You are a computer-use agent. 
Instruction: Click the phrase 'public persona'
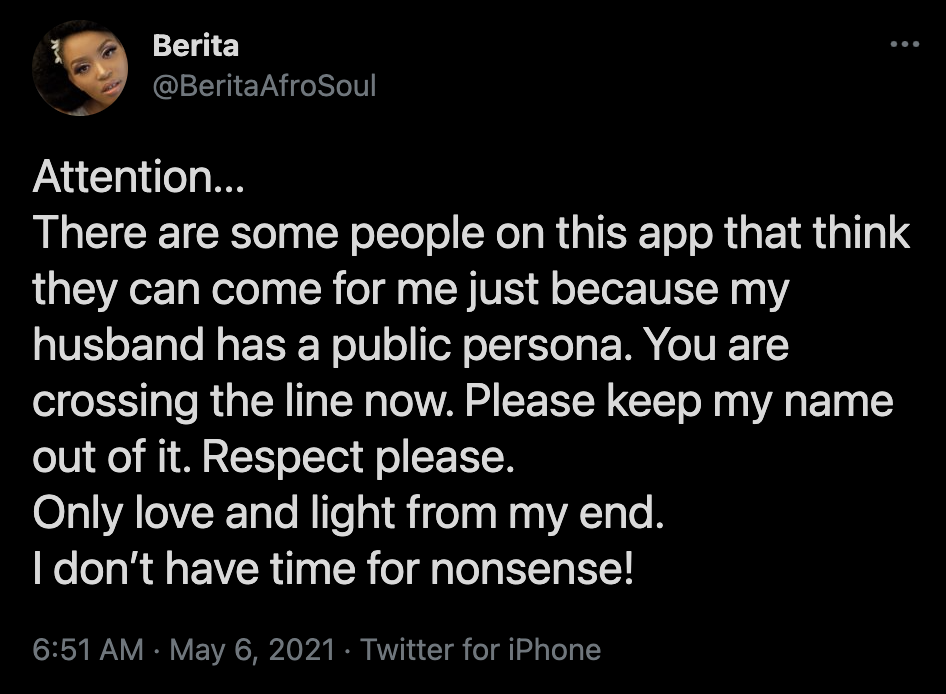coord(482,346)
